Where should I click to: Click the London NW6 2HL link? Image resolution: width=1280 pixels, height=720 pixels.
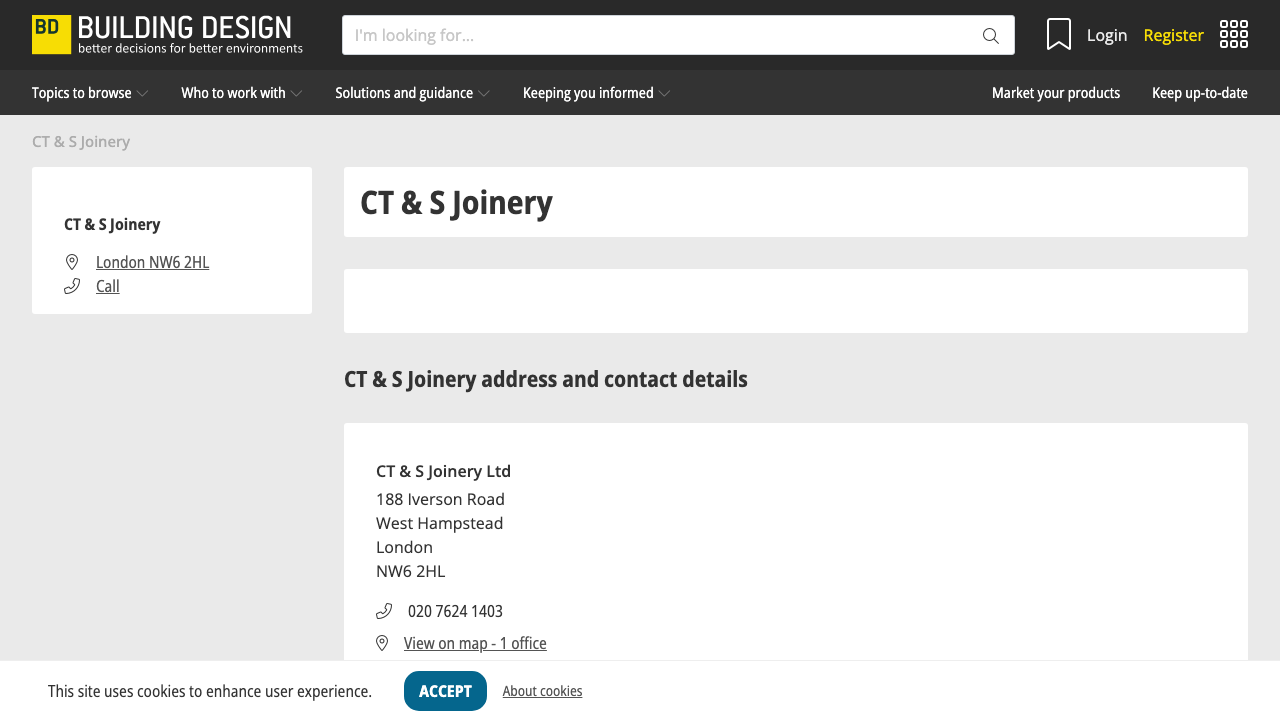152,261
